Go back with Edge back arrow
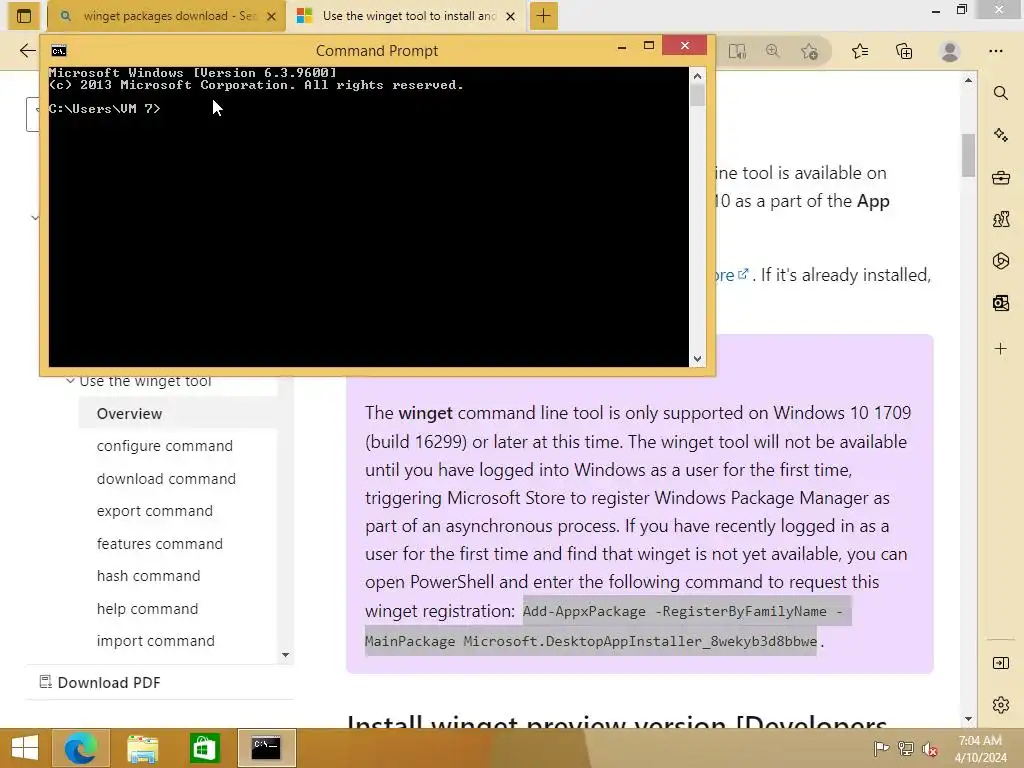 (x=27, y=51)
